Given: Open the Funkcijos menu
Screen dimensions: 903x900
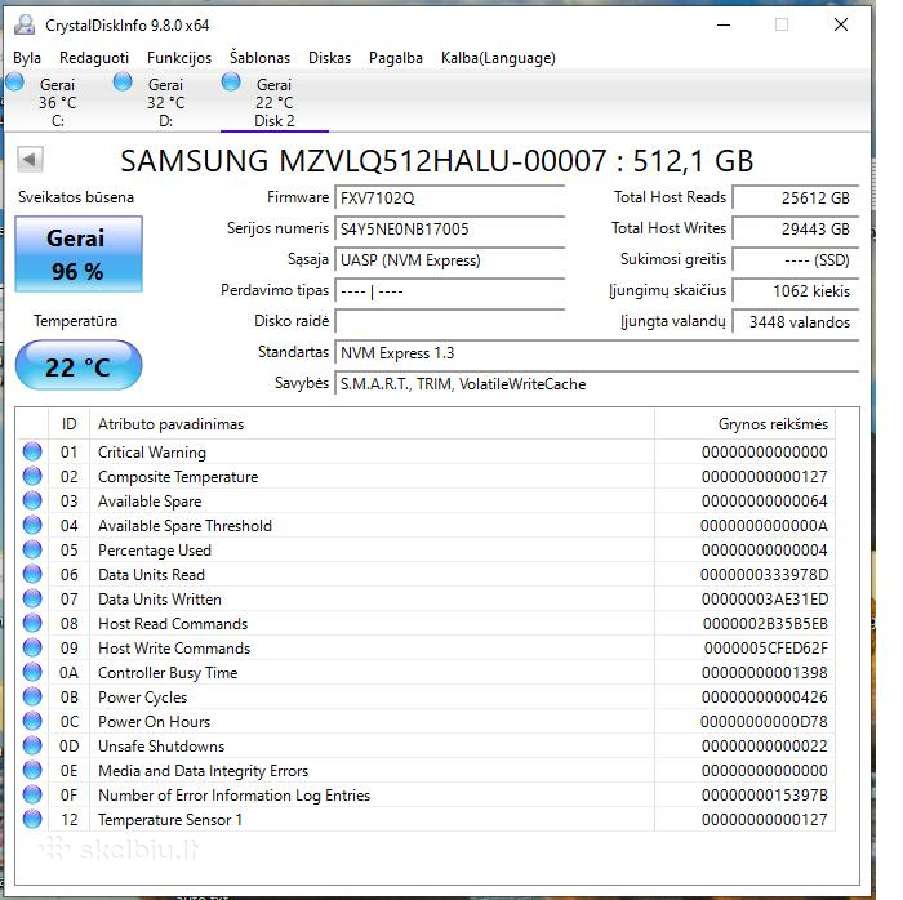Looking at the screenshot, I should 179,58.
